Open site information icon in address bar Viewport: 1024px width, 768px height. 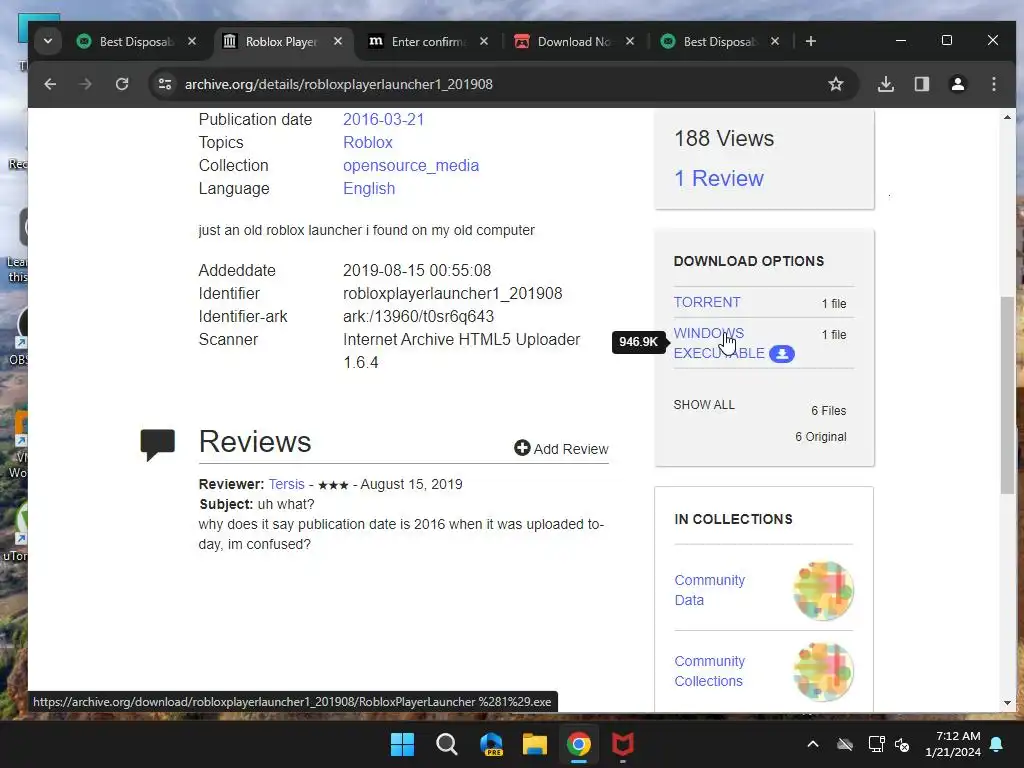point(165,84)
